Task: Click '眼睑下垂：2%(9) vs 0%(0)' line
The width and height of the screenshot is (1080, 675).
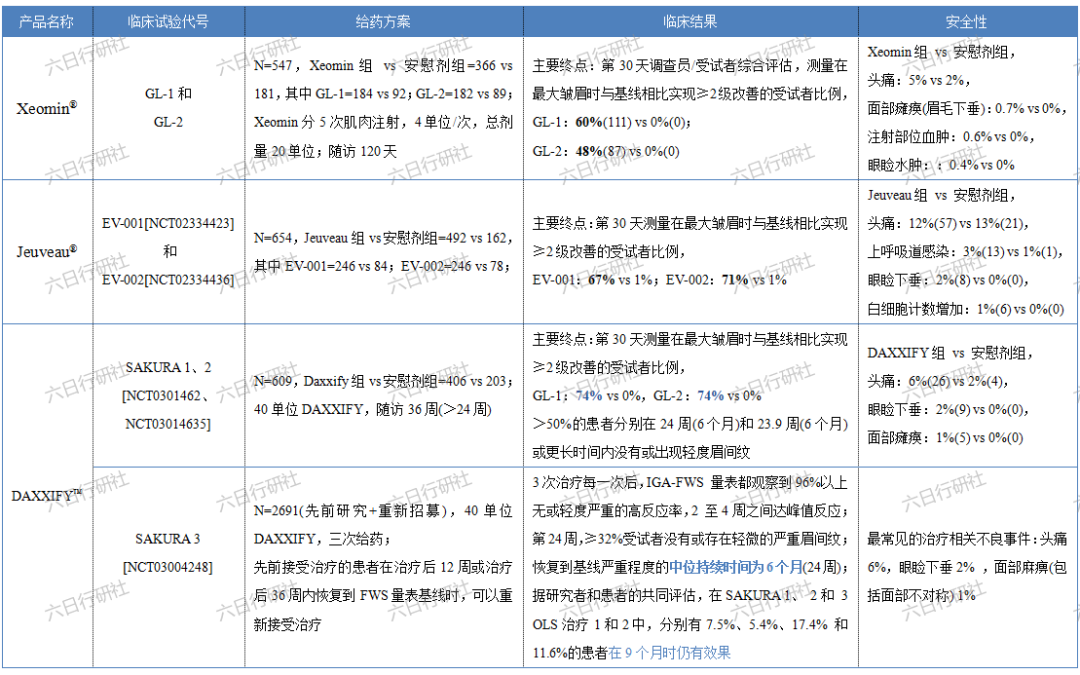Action: tap(948, 409)
